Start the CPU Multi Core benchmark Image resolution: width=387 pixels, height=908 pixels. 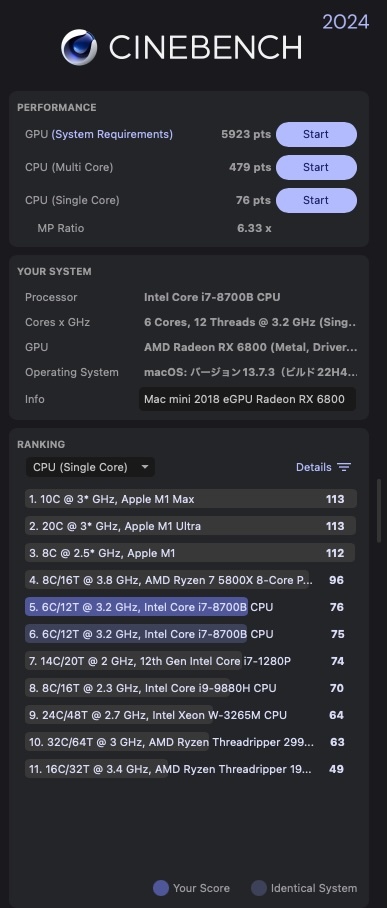[x=316, y=167]
